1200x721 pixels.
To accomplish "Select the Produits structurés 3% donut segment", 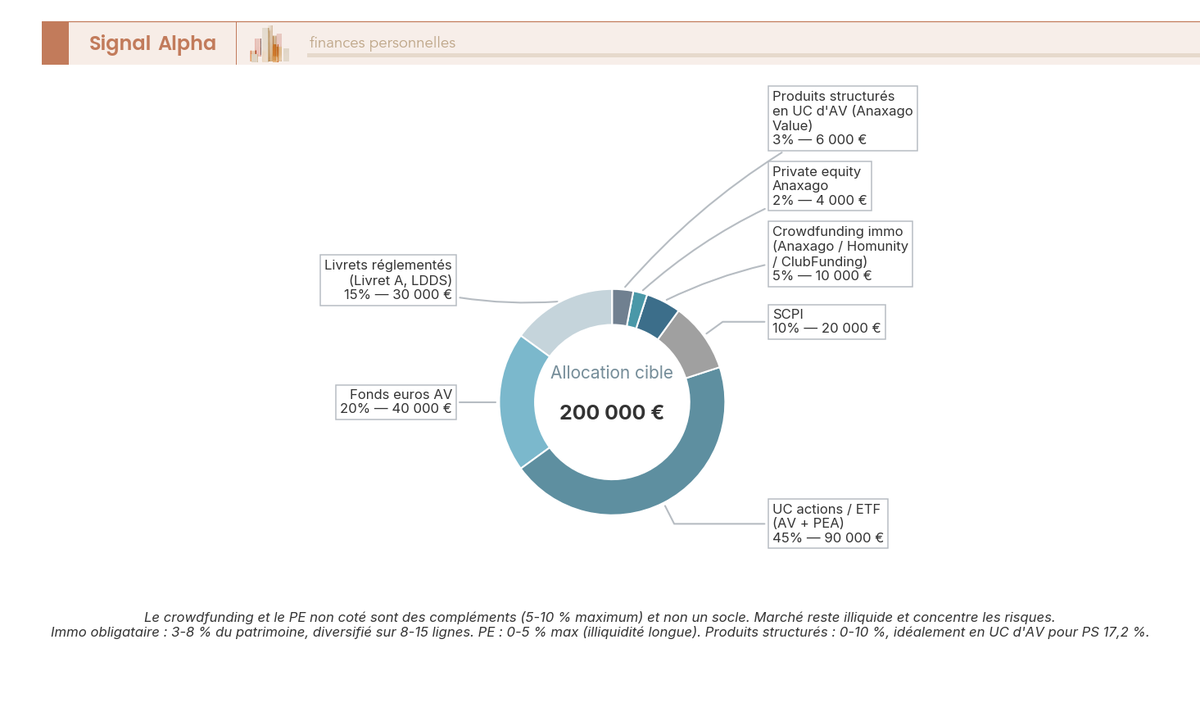I will (x=622, y=306).
